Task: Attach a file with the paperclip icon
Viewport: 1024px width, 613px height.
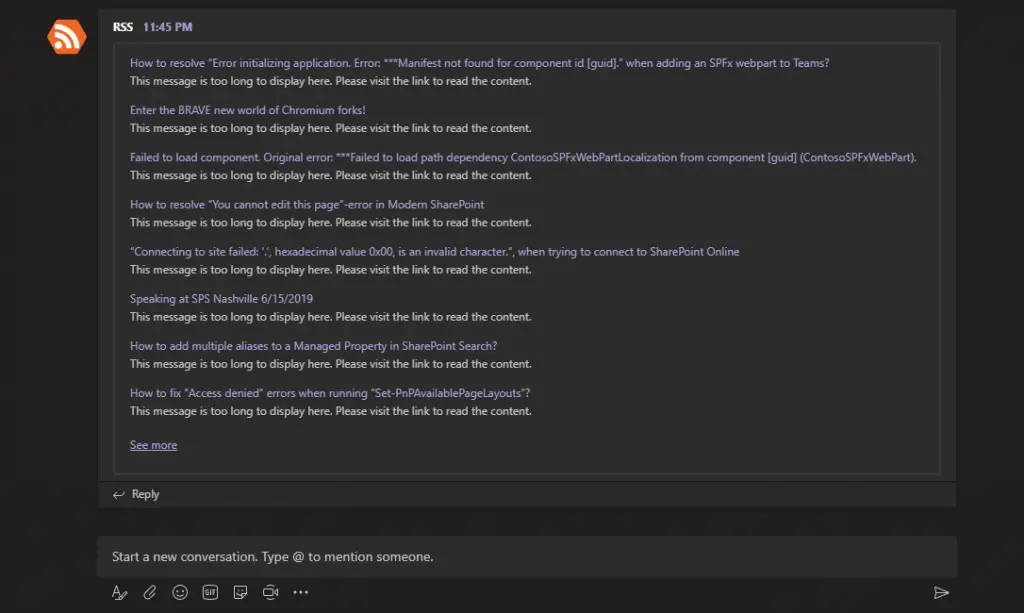Action: coord(150,592)
